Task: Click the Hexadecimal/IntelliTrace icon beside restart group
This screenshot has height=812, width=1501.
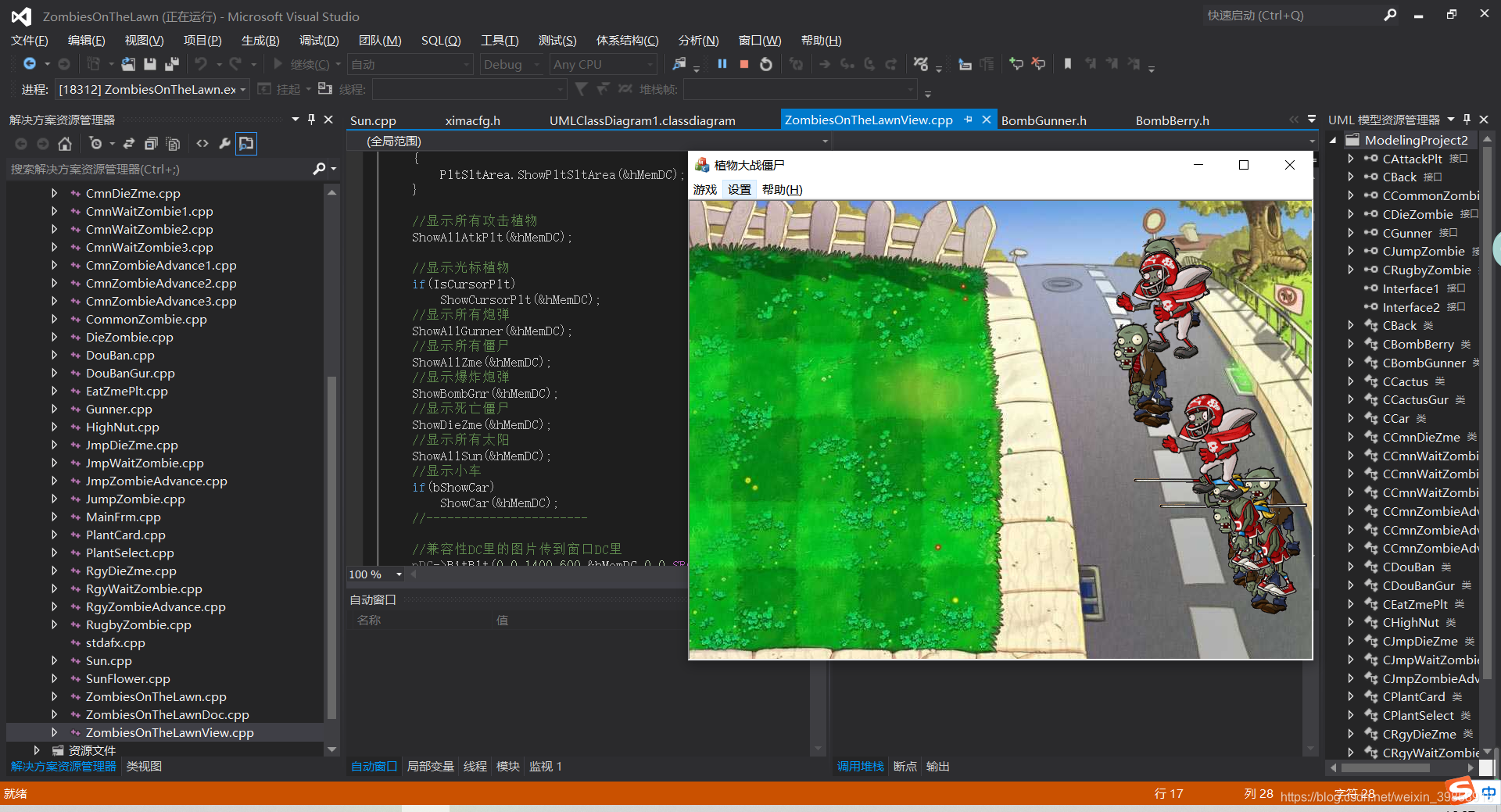Action: (x=921, y=64)
